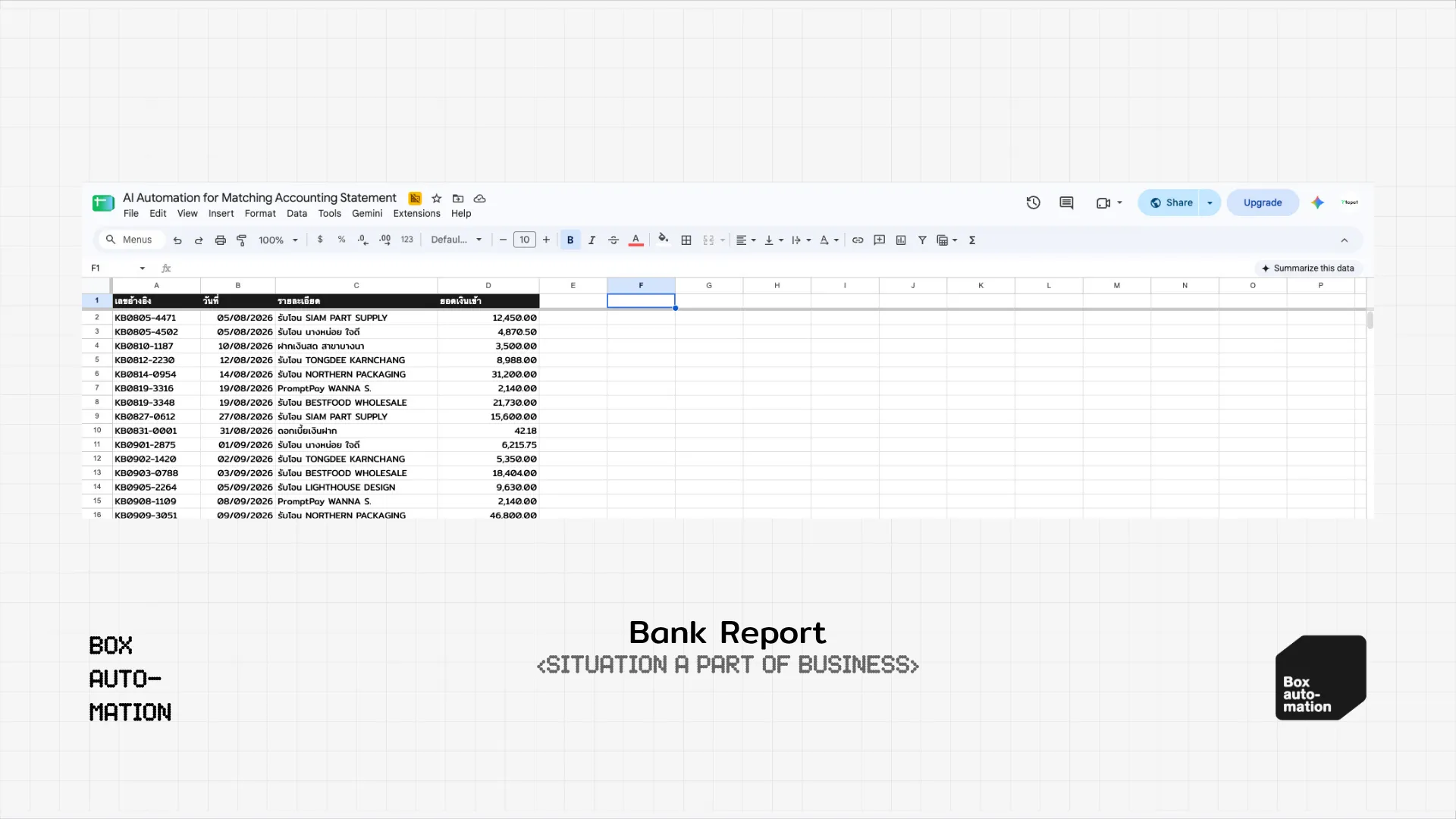Select cell KB0805-4471
The height and width of the screenshot is (819, 1456).
(x=156, y=318)
